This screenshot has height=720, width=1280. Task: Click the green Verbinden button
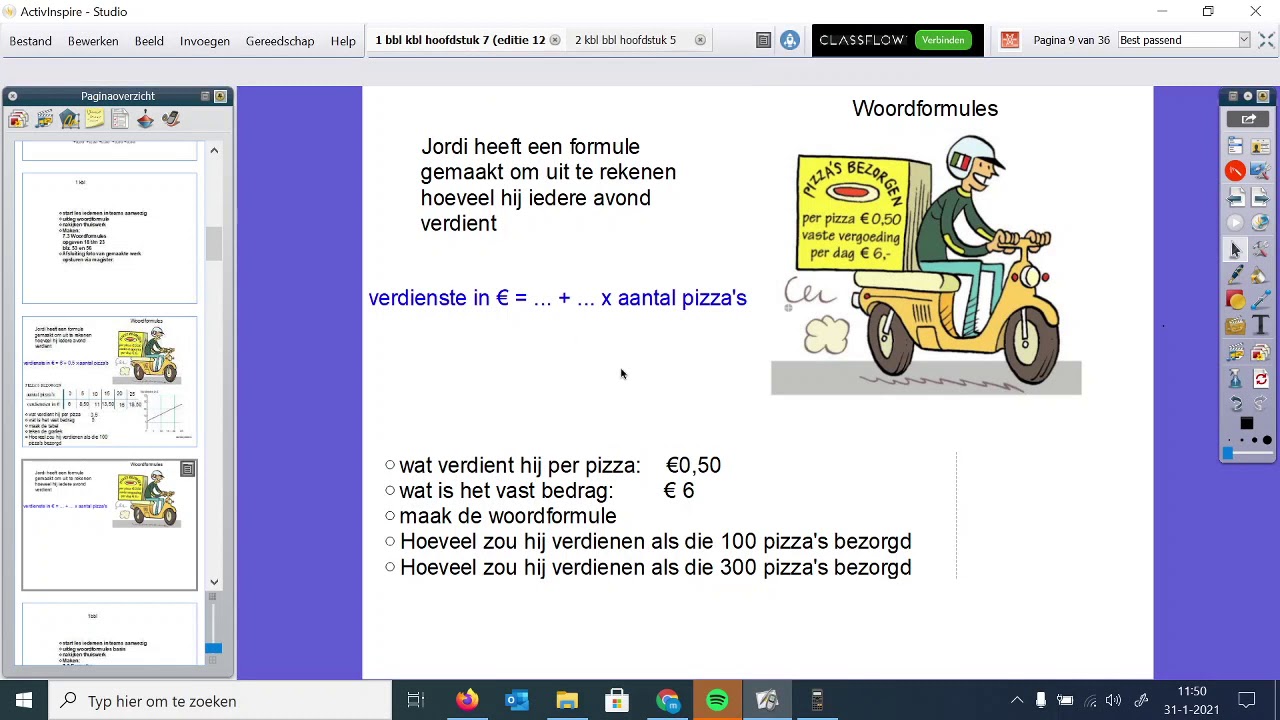coord(943,40)
